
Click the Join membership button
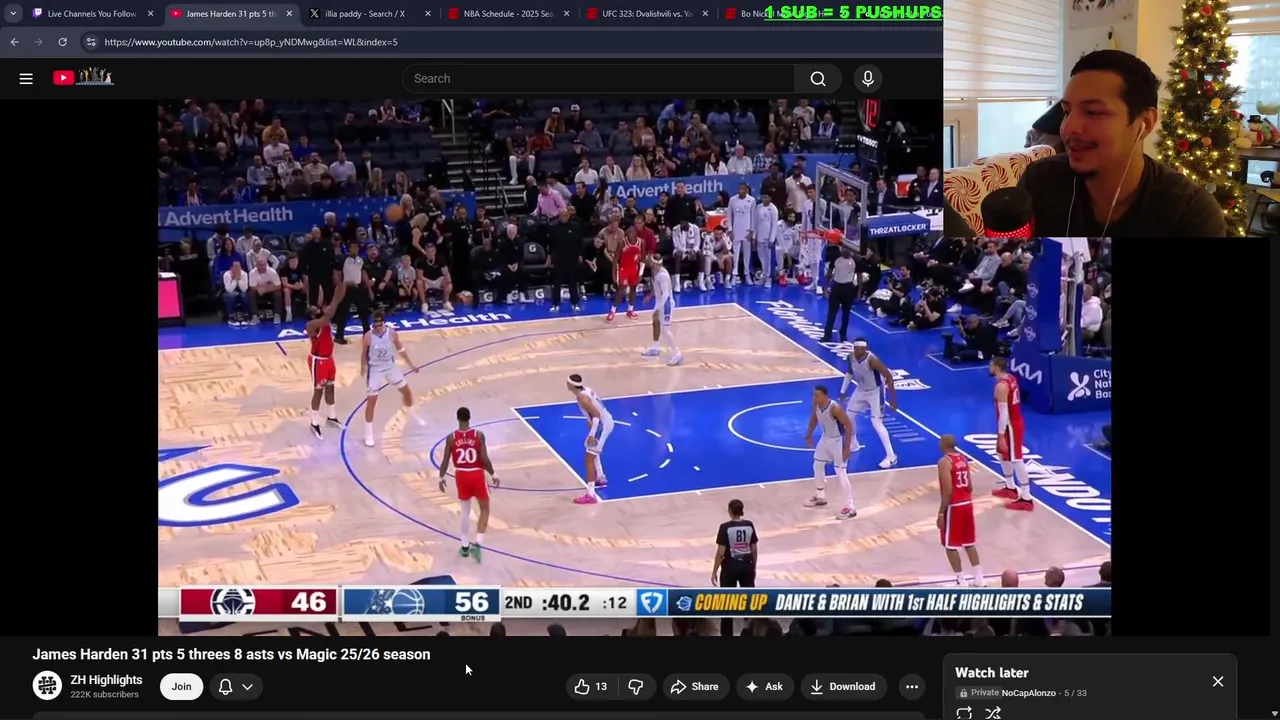pyautogui.click(x=181, y=686)
